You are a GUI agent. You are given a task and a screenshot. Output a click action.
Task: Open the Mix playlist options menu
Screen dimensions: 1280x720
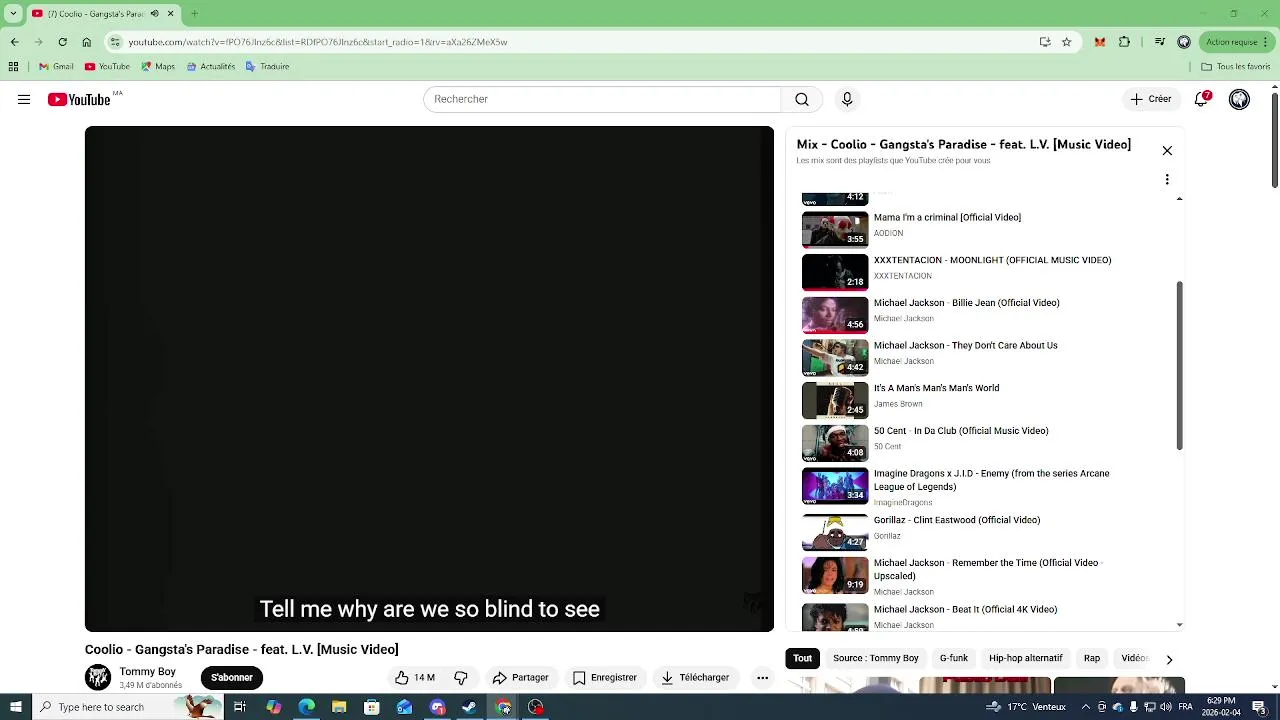pos(1167,180)
